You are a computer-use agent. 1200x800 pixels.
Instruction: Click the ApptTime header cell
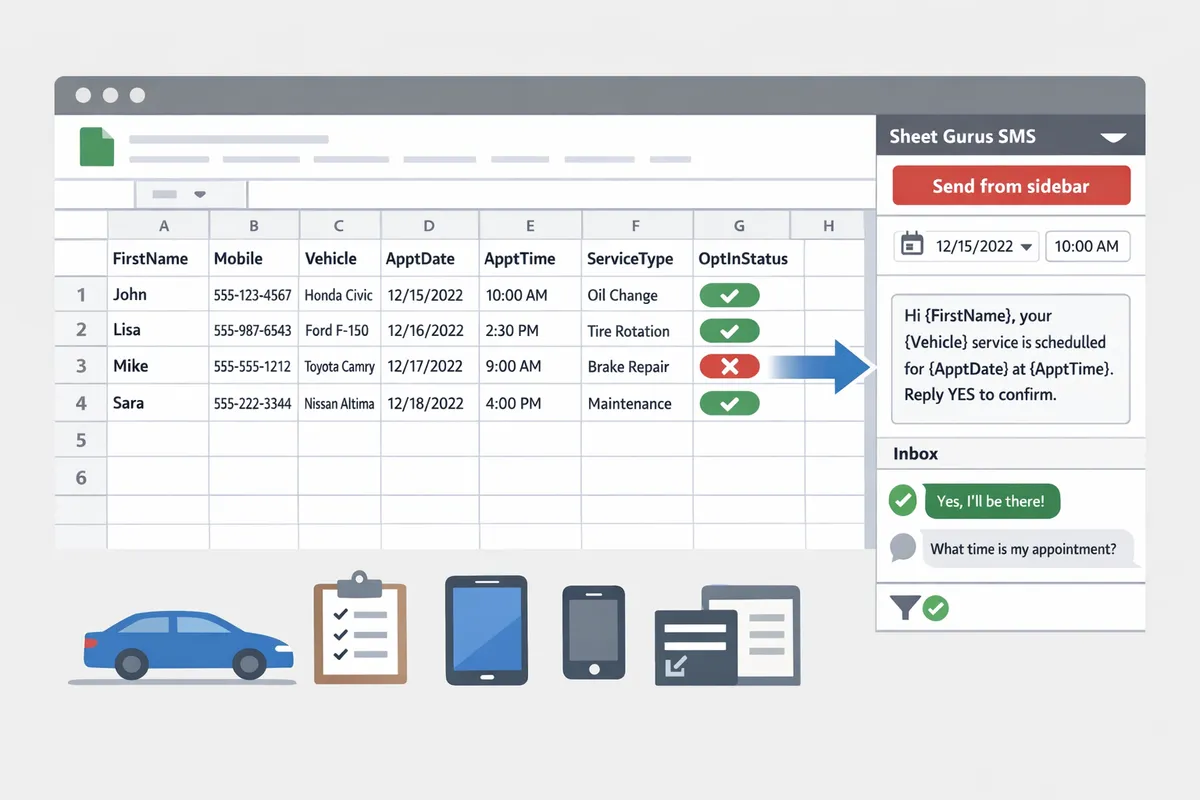[530, 258]
